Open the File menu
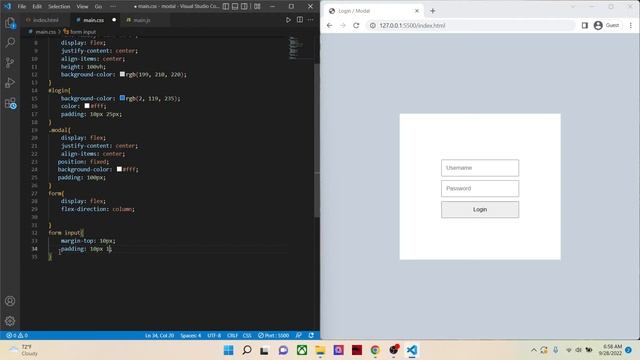Viewport: 640px width, 360px height. pos(22,7)
